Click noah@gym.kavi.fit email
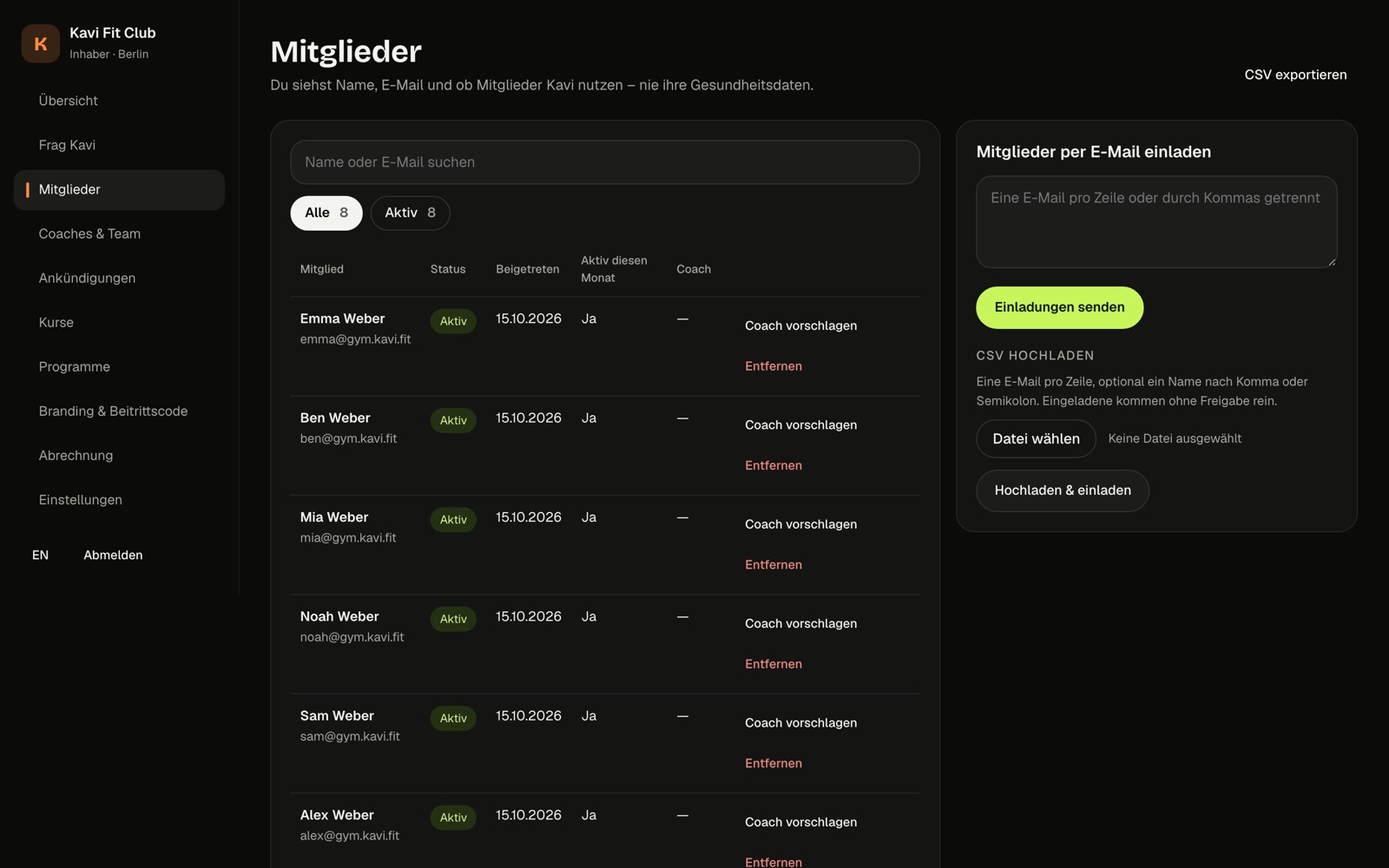The image size is (1389, 868). pos(352,637)
